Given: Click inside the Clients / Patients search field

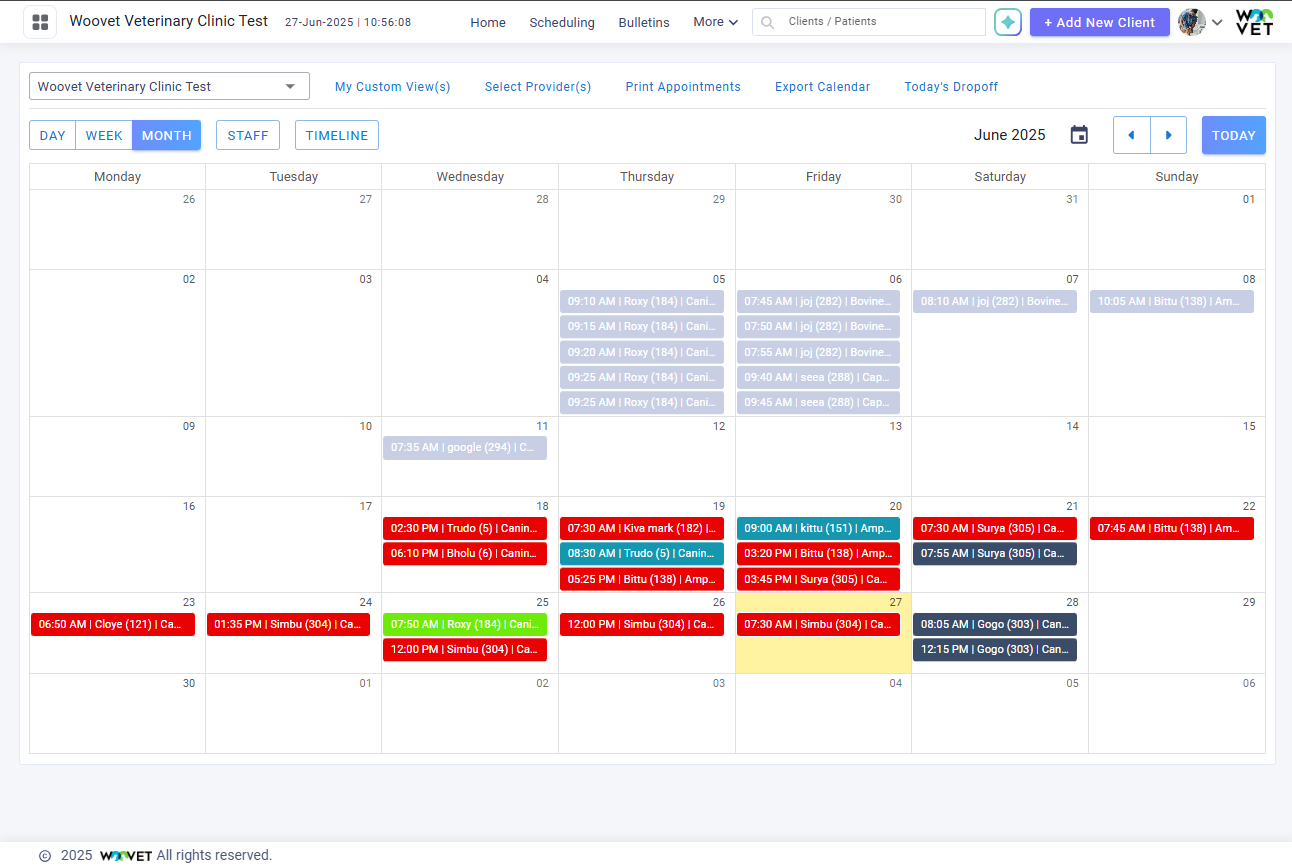Looking at the screenshot, I should pyautogui.click(x=880, y=21).
